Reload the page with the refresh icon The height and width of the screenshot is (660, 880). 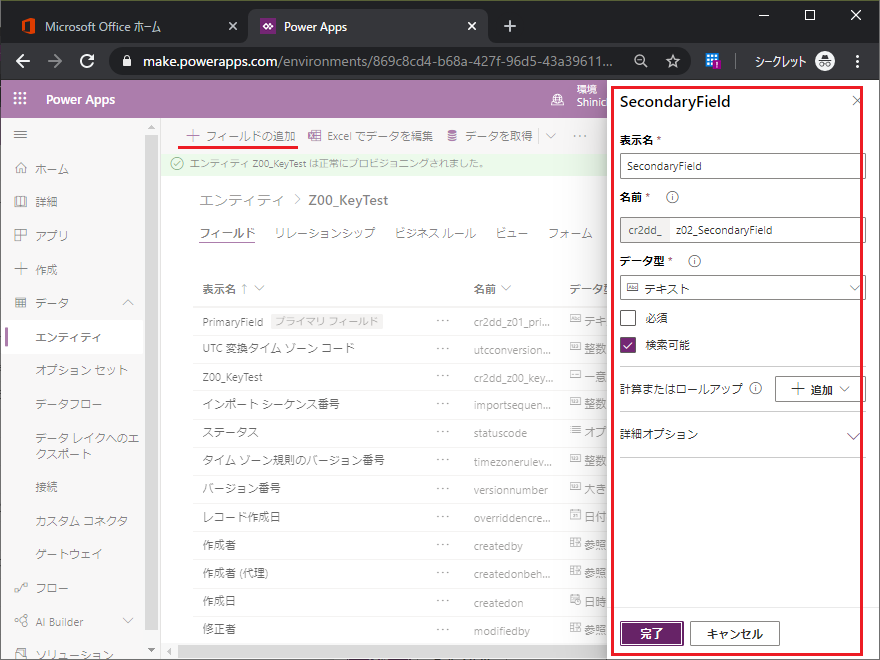(87, 61)
